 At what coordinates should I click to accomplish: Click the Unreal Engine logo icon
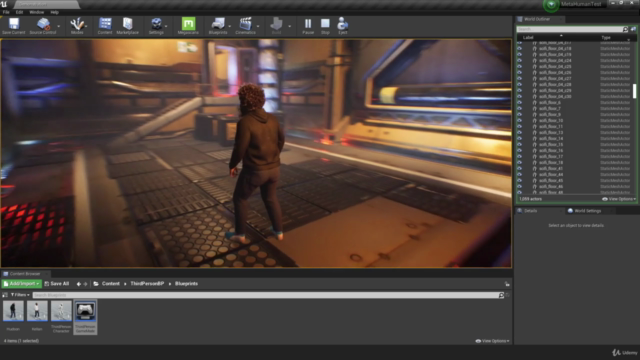(4, 4)
